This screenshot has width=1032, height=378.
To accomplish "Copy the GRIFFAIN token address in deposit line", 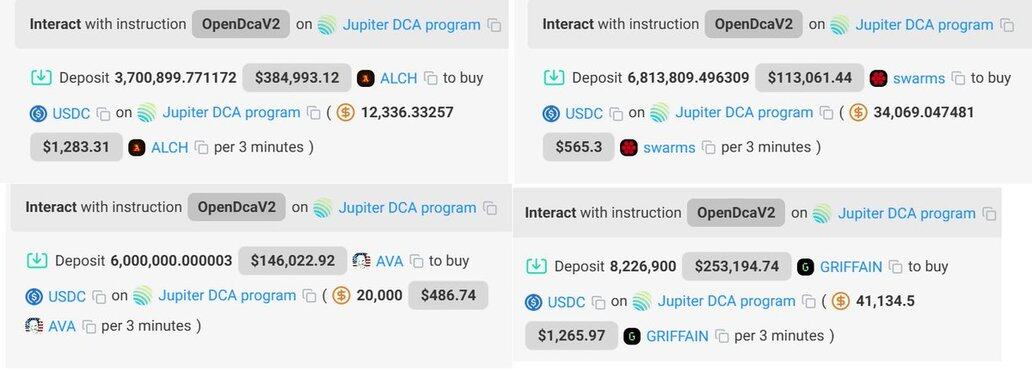I will point(895,267).
